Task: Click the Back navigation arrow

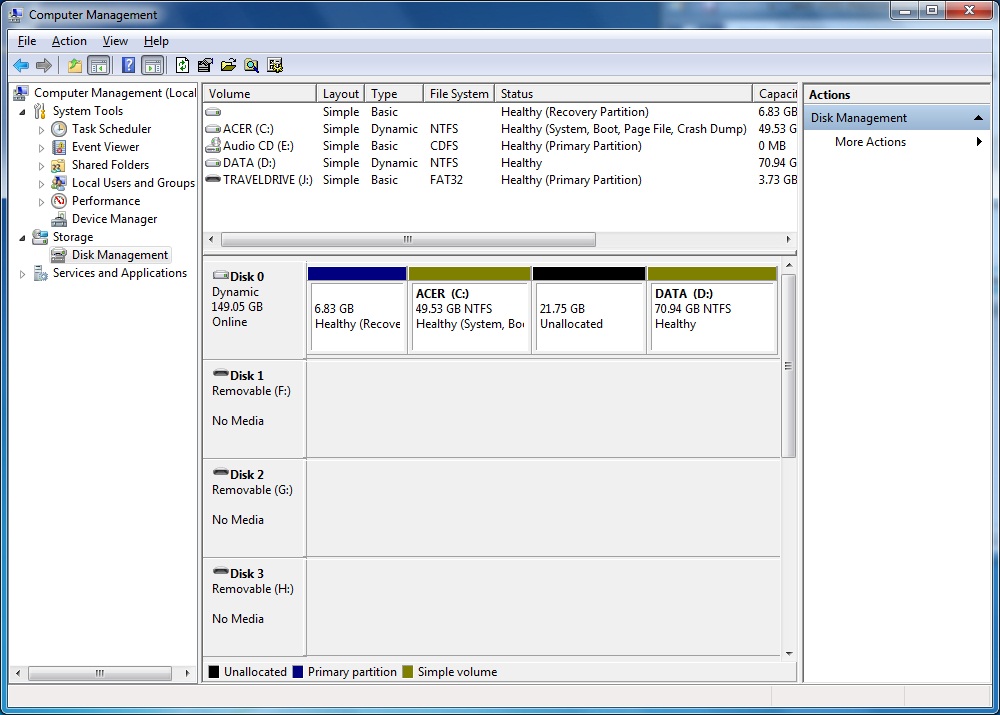Action: 20,64
